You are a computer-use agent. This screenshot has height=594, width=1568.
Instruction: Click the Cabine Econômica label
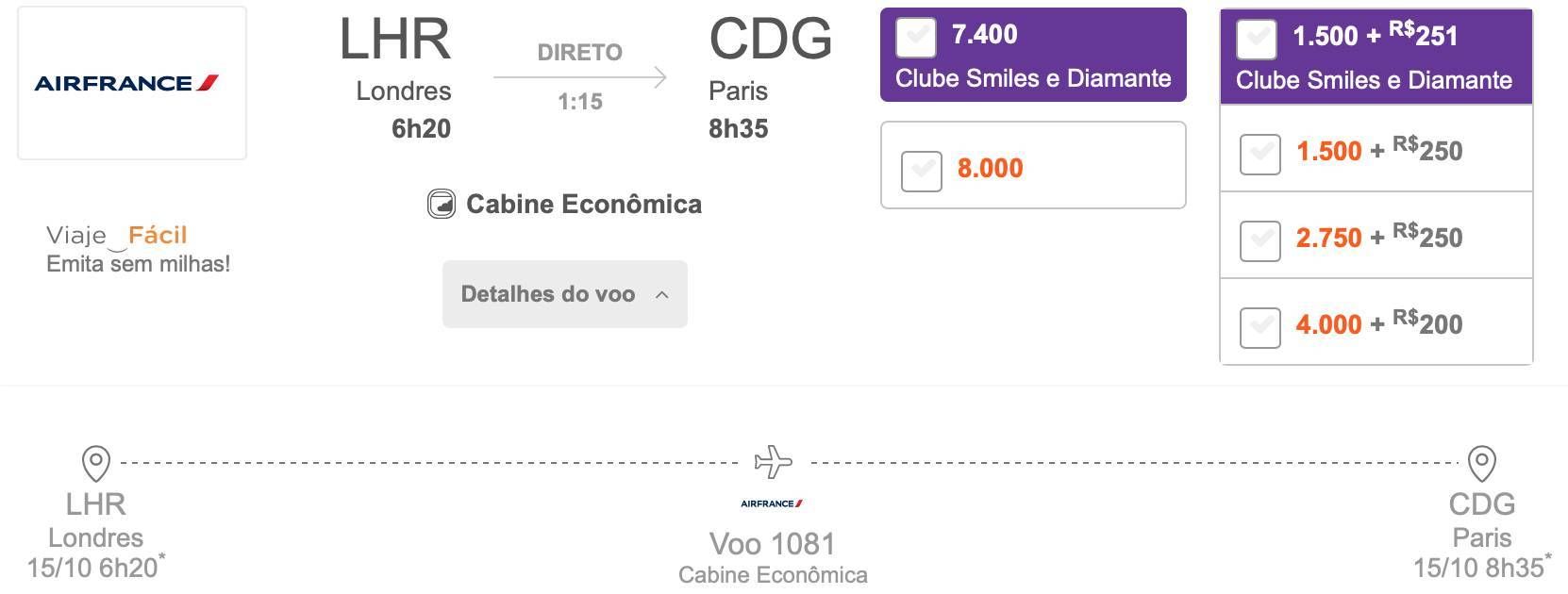pyautogui.click(x=584, y=204)
